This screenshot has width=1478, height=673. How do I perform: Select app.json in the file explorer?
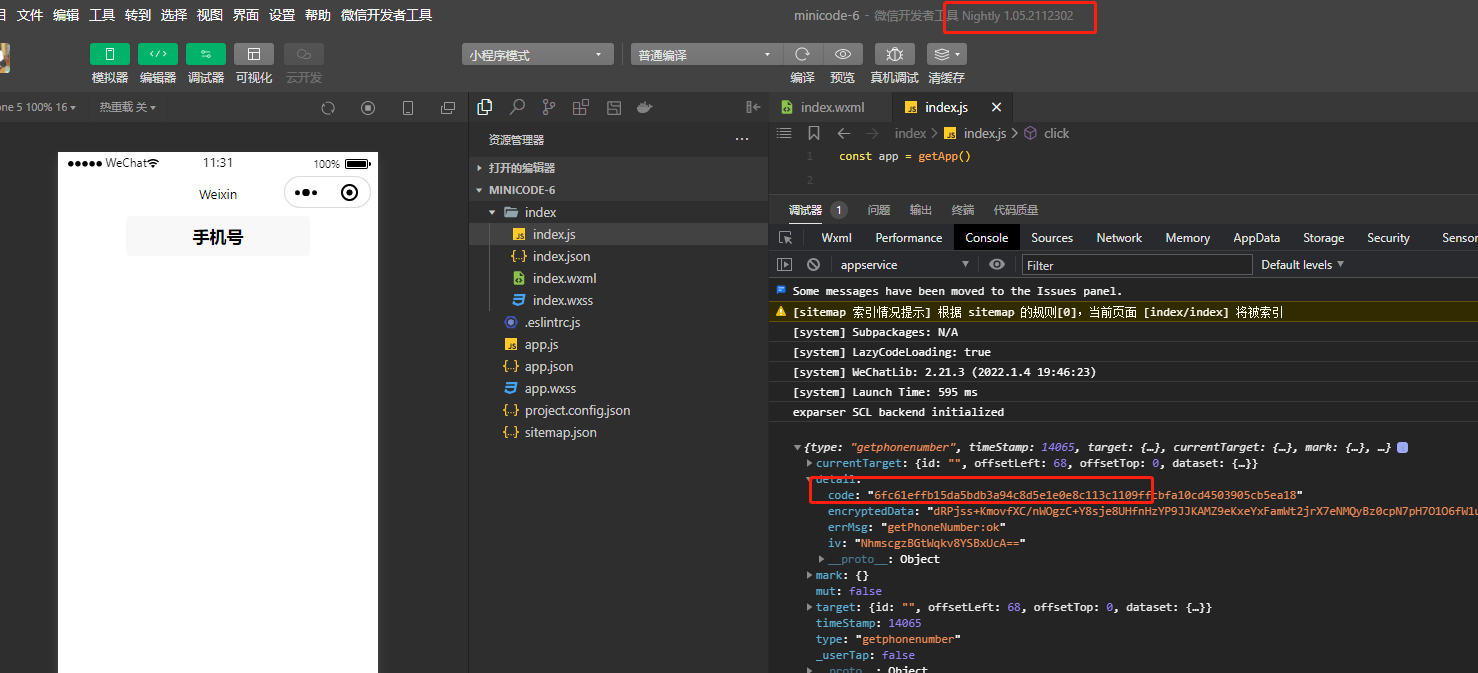coord(548,366)
